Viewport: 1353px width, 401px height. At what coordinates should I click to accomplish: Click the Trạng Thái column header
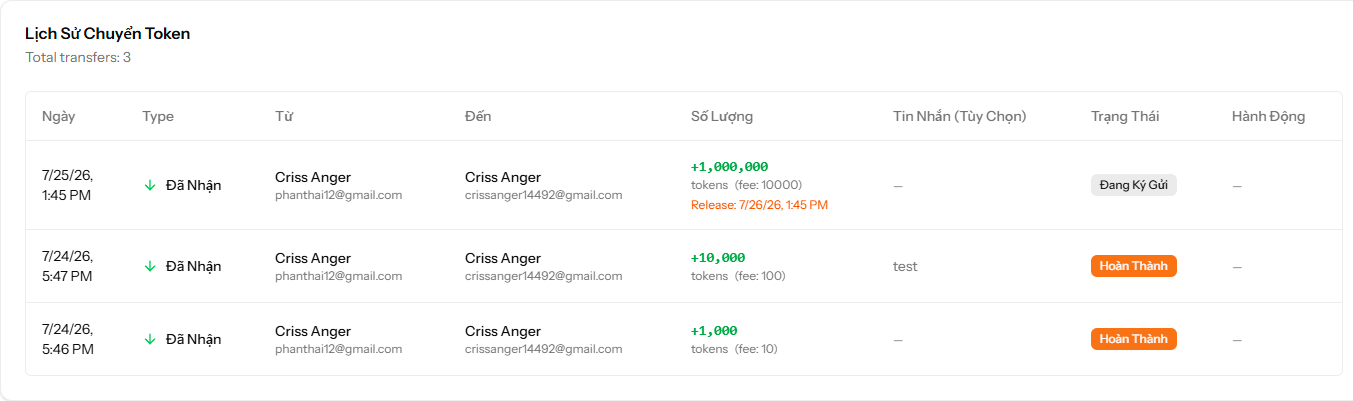click(1125, 116)
